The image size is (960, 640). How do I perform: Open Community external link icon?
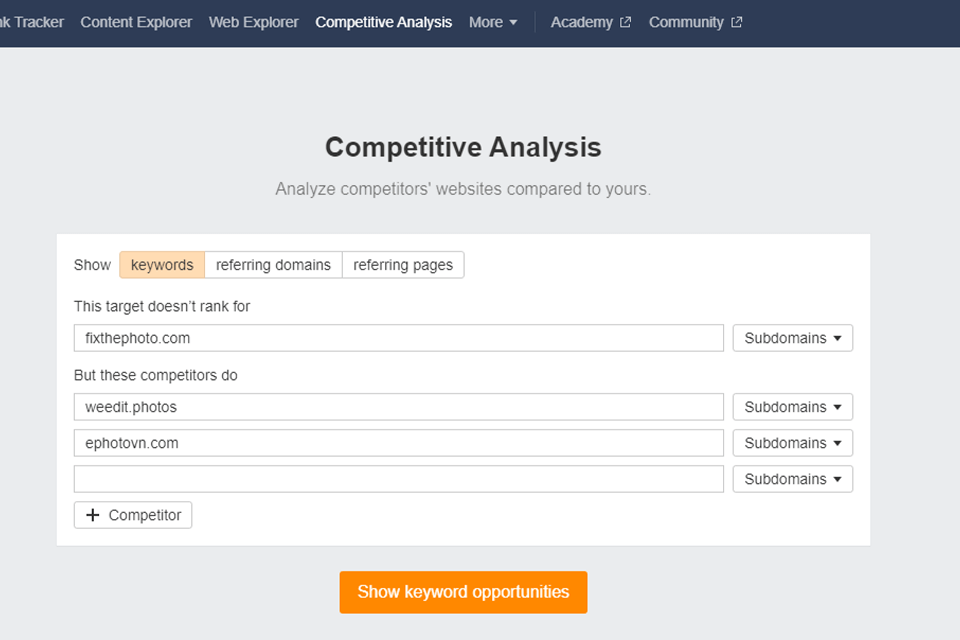737,22
